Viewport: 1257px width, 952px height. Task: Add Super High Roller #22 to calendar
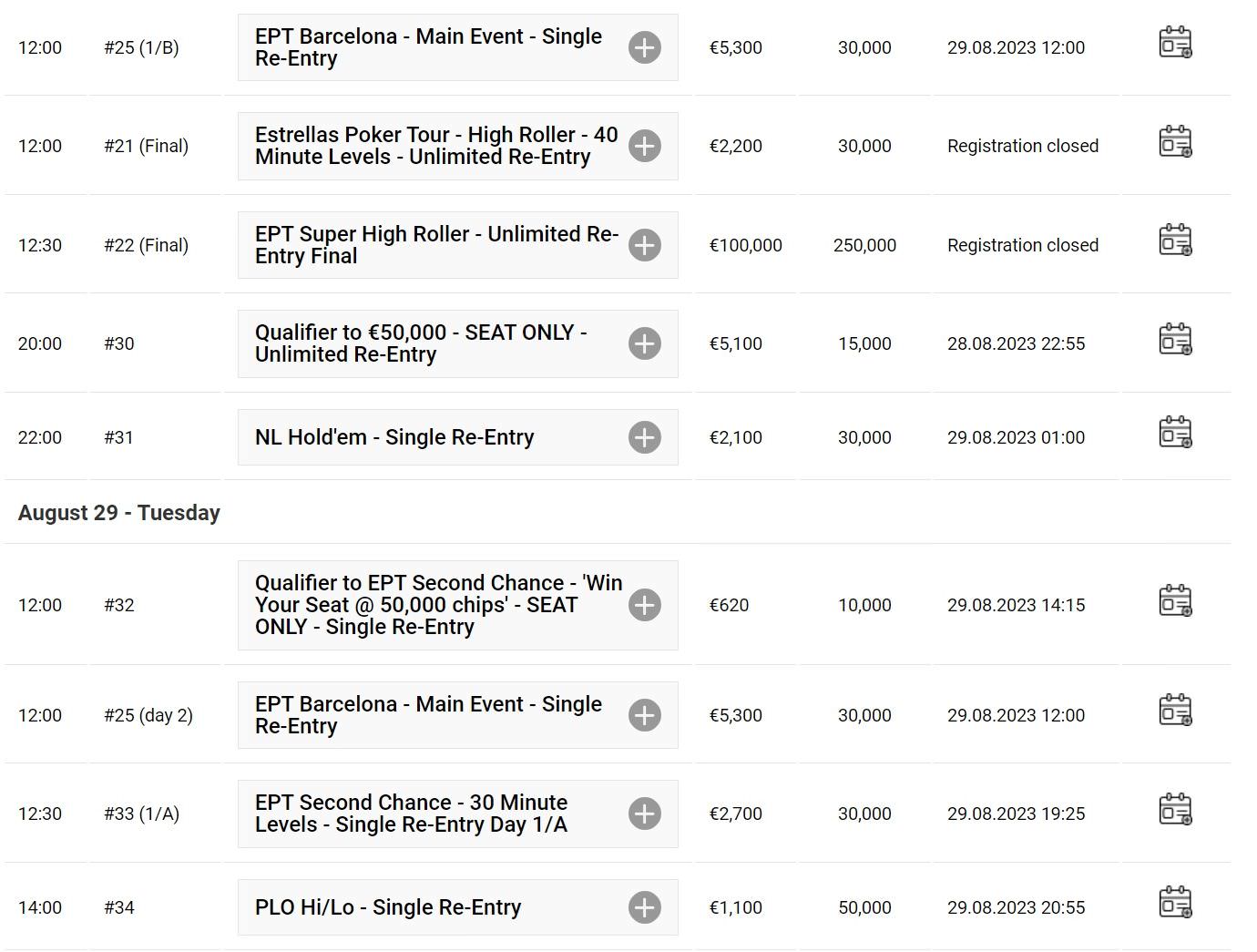coord(1175,241)
